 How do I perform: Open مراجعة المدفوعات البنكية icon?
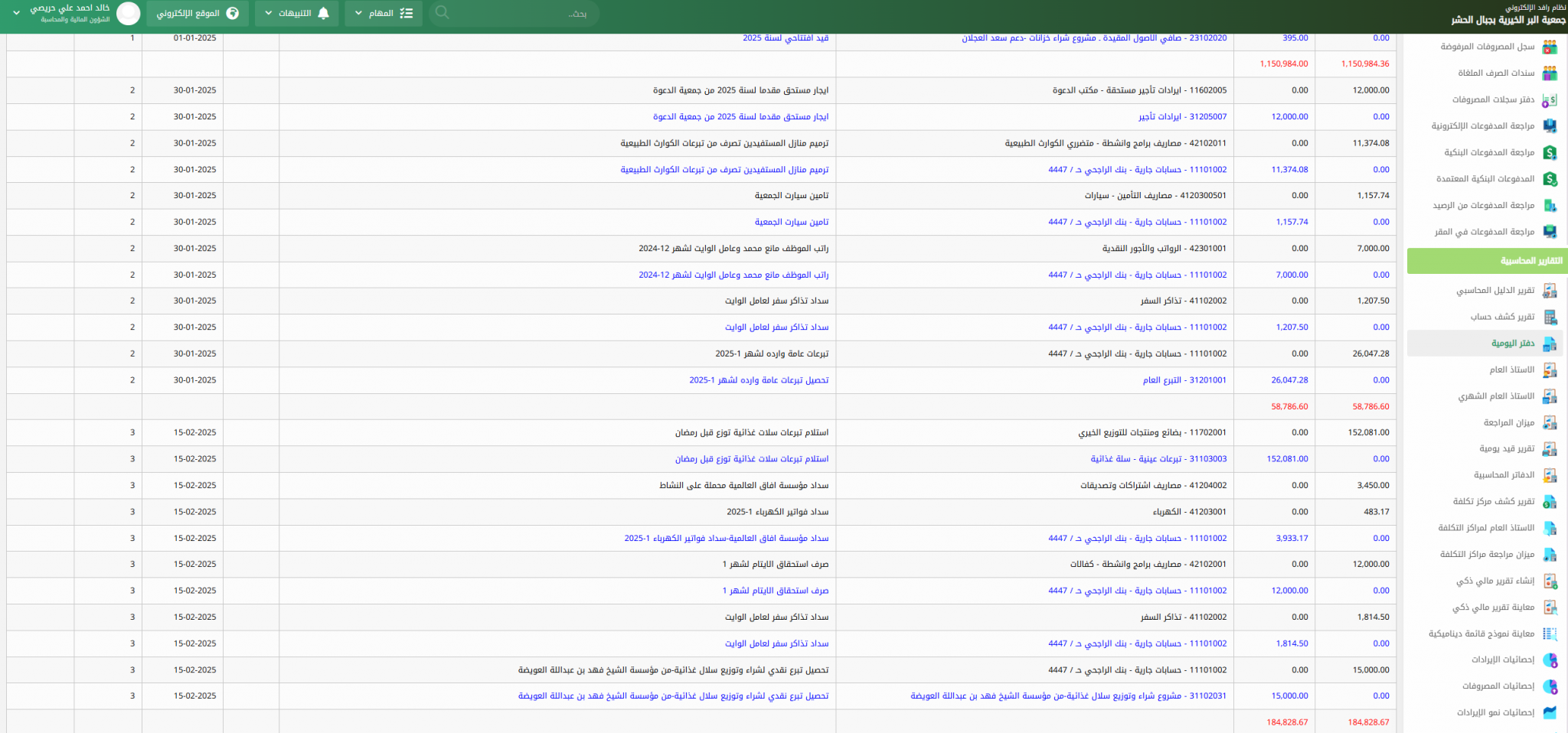click(1550, 153)
